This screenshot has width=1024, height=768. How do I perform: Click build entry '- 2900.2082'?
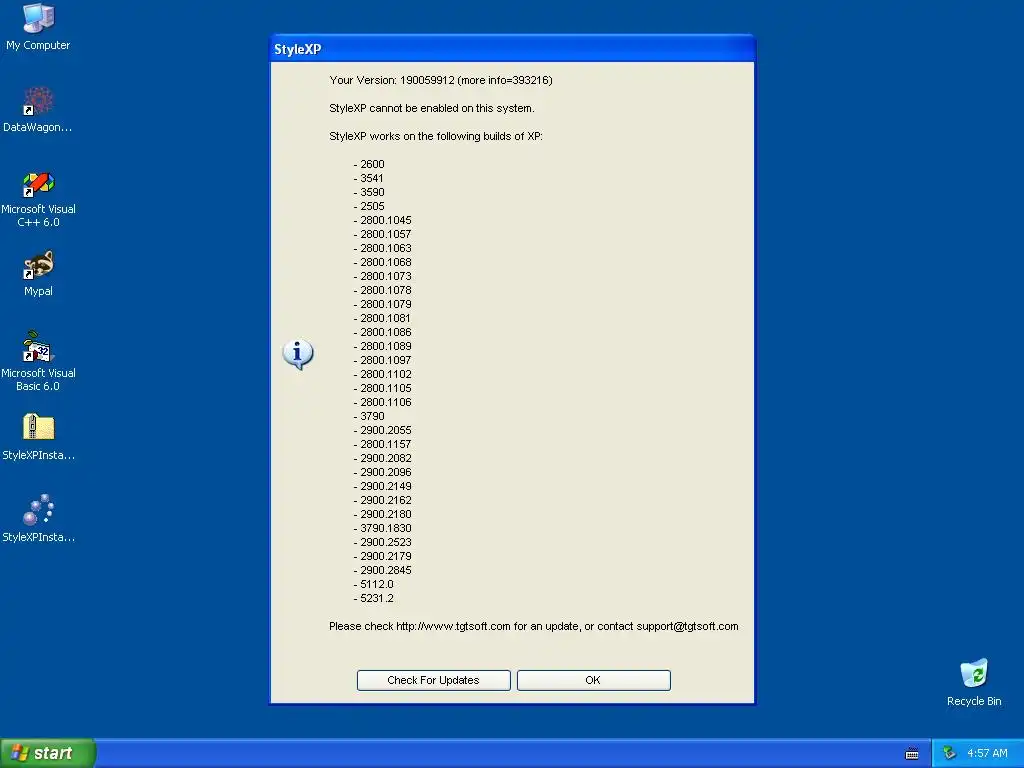[x=383, y=458]
